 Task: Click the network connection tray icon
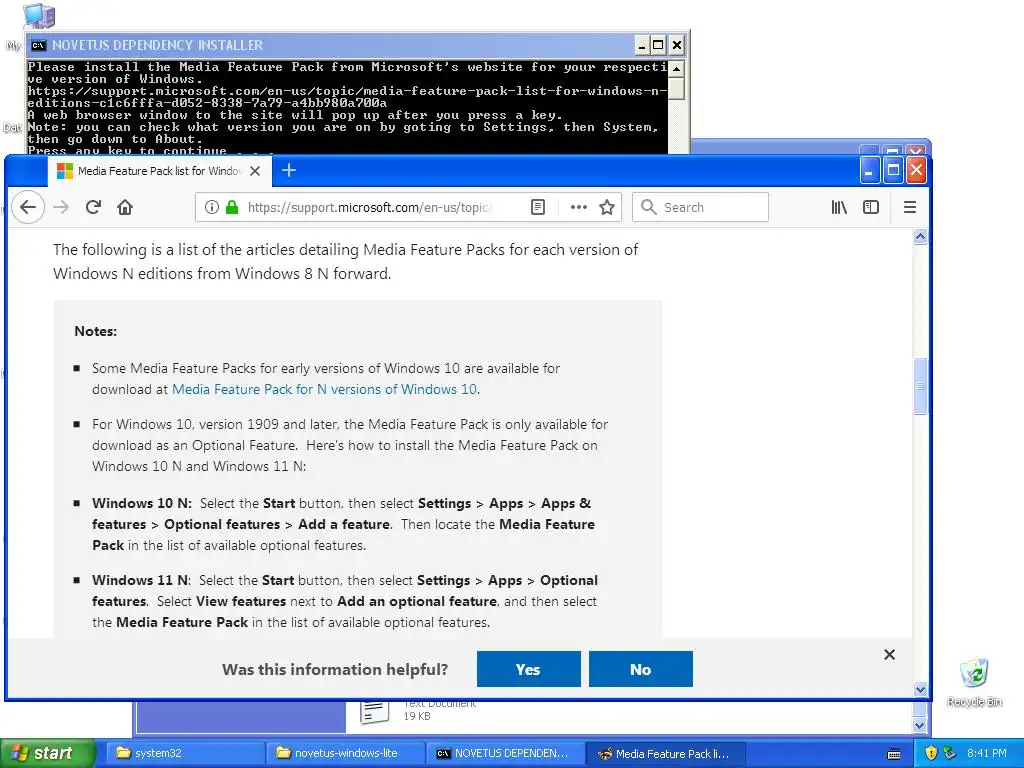pyautogui.click(x=950, y=753)
